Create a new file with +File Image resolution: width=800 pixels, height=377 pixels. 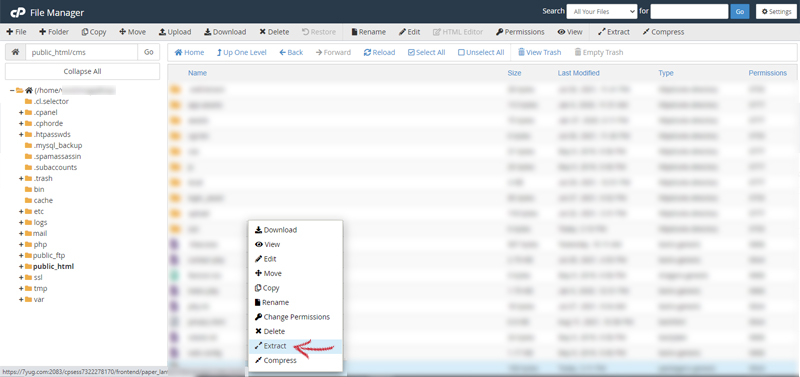click(16, 32)
